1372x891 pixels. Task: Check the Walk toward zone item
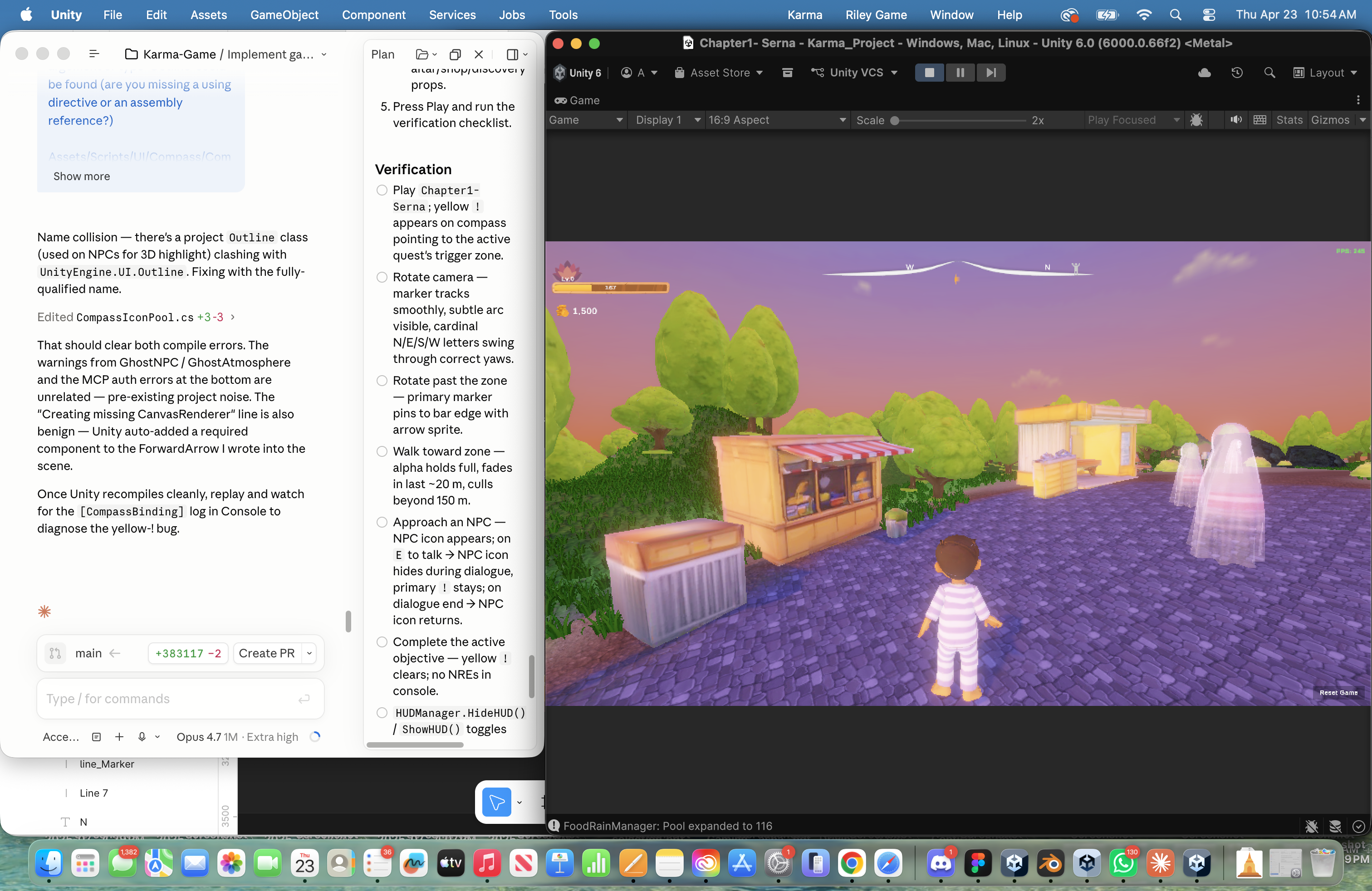(x=382, y=451)
